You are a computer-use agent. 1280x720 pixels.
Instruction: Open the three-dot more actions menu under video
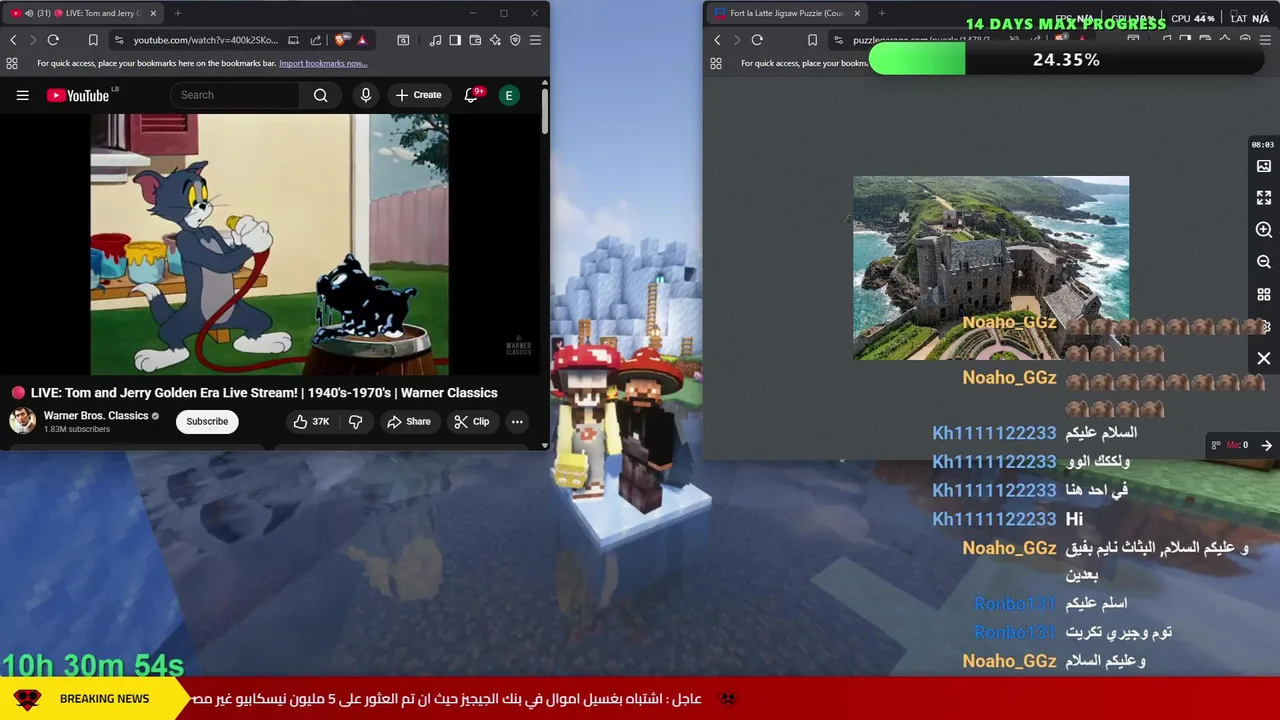pos(517,421)
